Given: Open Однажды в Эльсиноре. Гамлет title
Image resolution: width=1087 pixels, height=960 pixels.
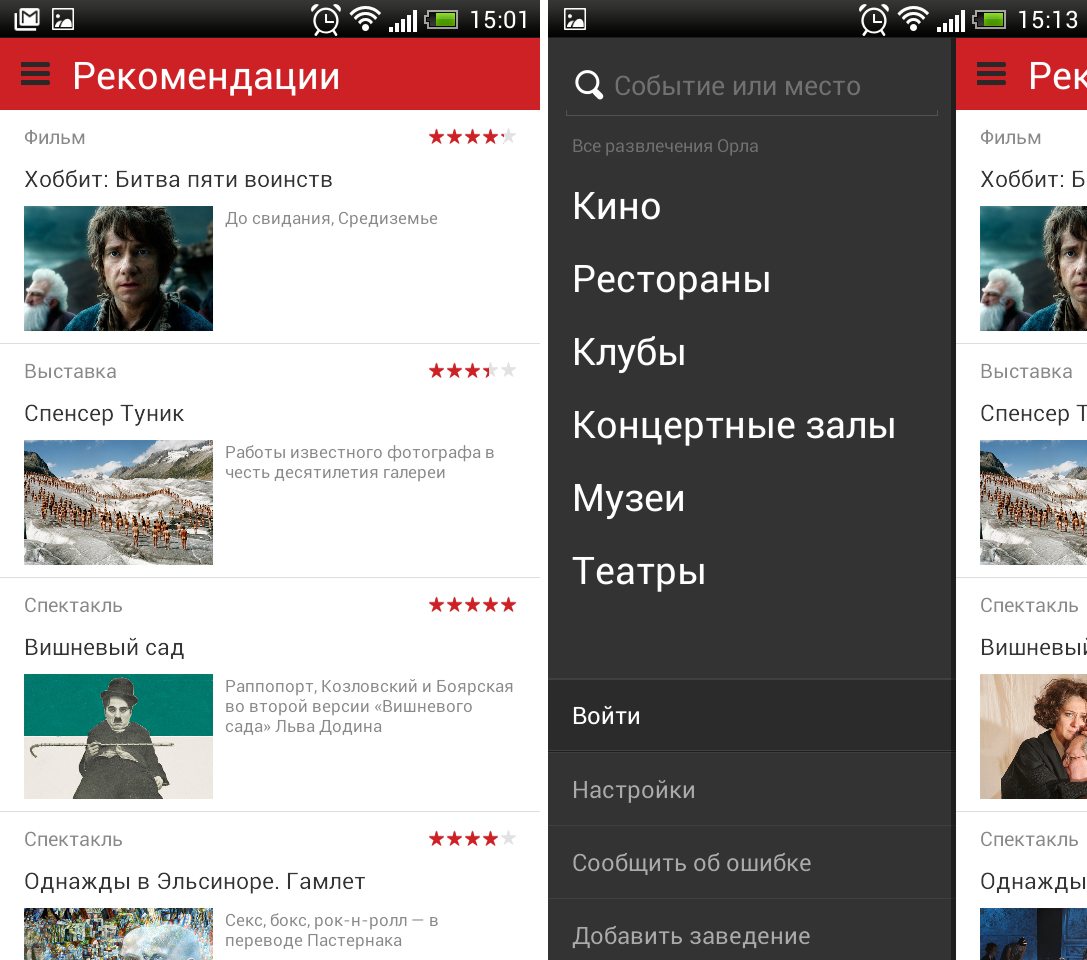Looking at the screenshot, I should coord(195,882).
